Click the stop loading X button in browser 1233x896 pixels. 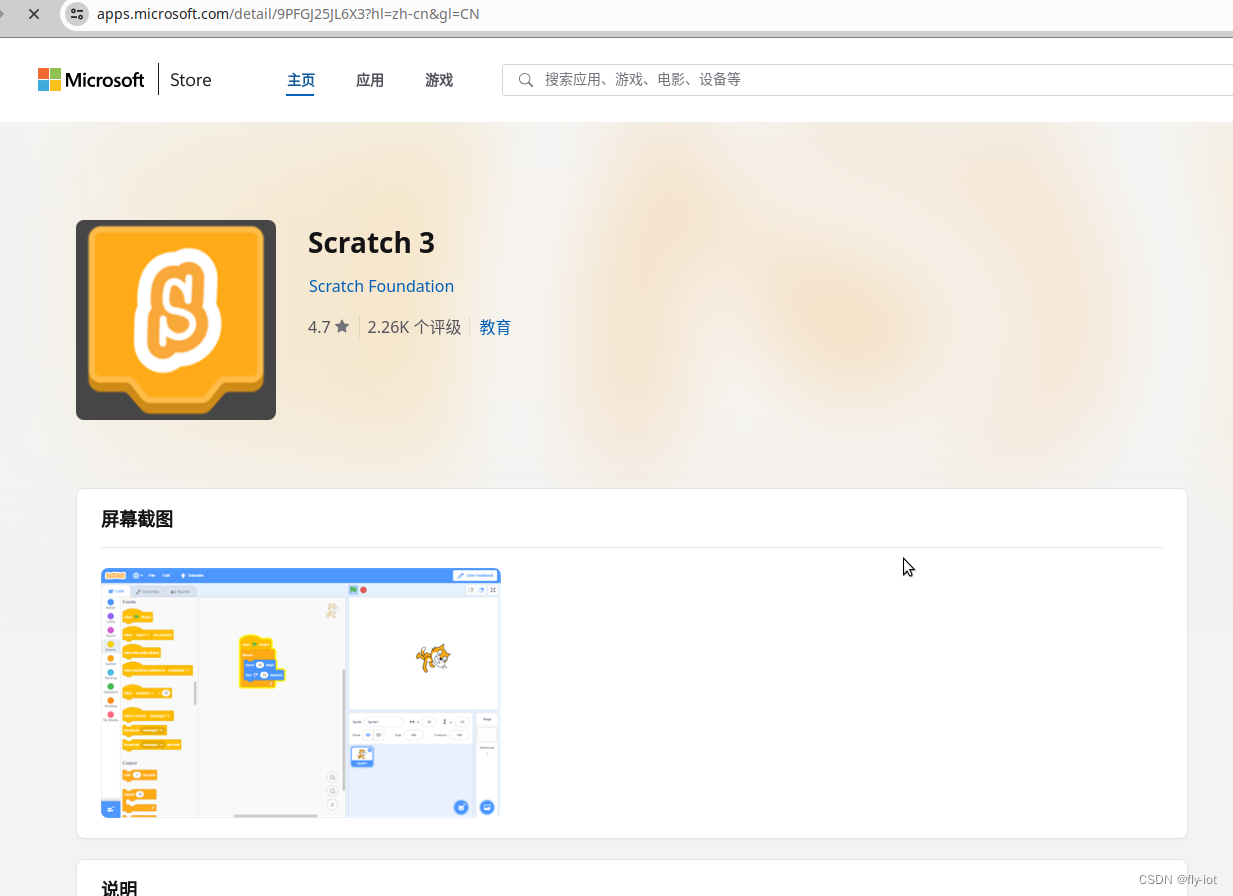(x=34, y=14)
